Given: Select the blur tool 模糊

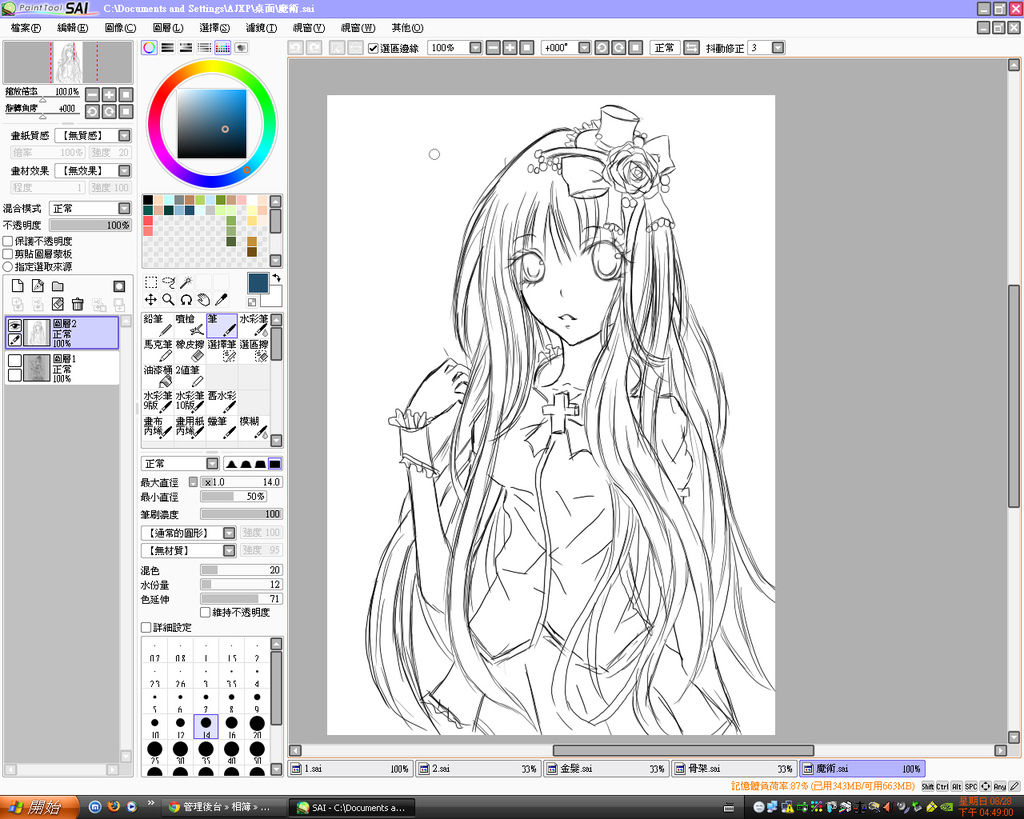Looking at the screenshot, I should (253, 426).
